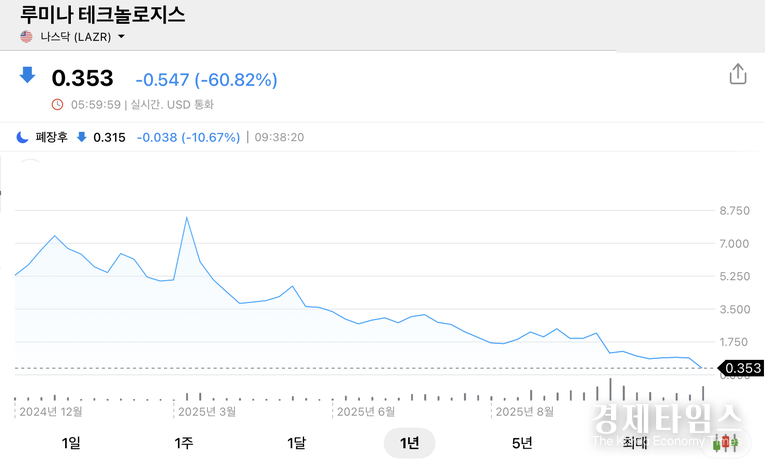Click the 루미나 테크놀로지스 title

click(102, 14)
